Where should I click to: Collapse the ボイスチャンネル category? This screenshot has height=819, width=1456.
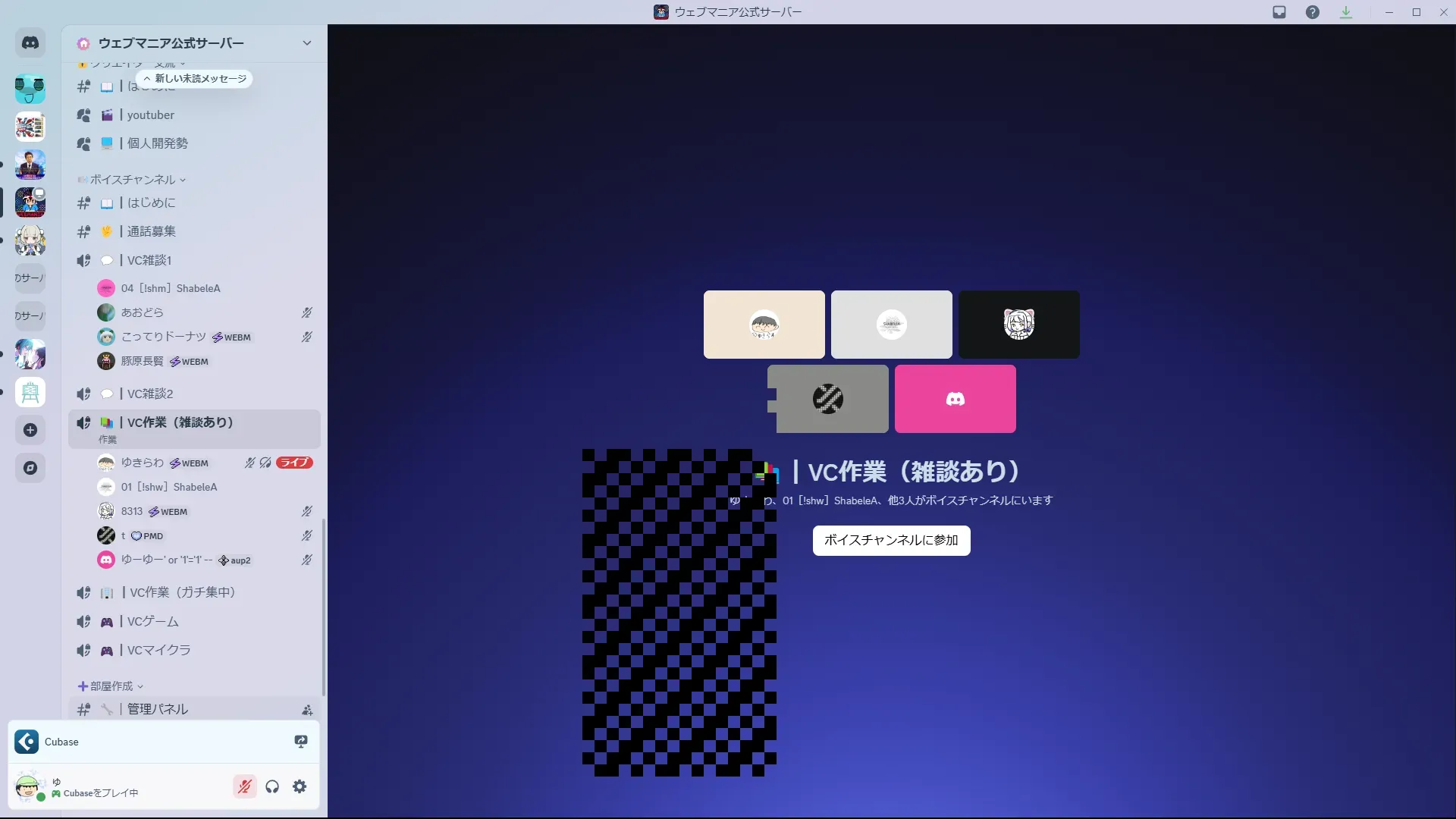point(133,180)
